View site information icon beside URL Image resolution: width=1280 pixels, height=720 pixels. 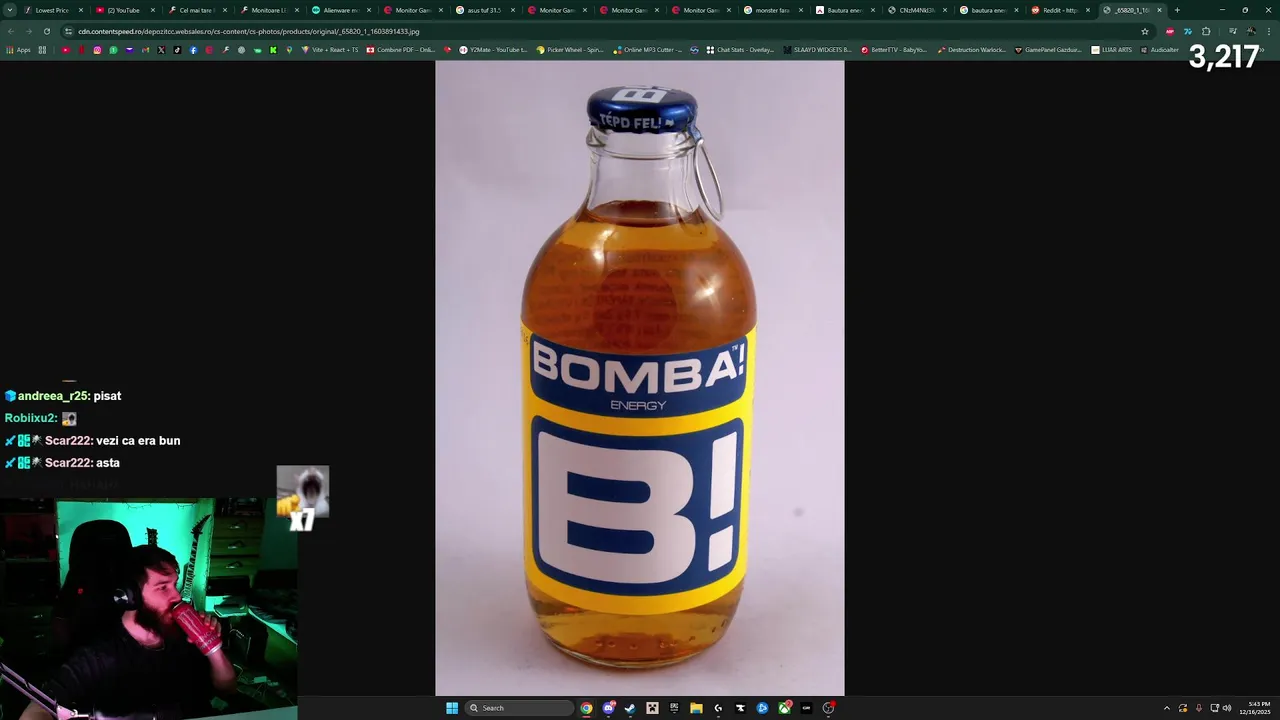coord(68,31)
